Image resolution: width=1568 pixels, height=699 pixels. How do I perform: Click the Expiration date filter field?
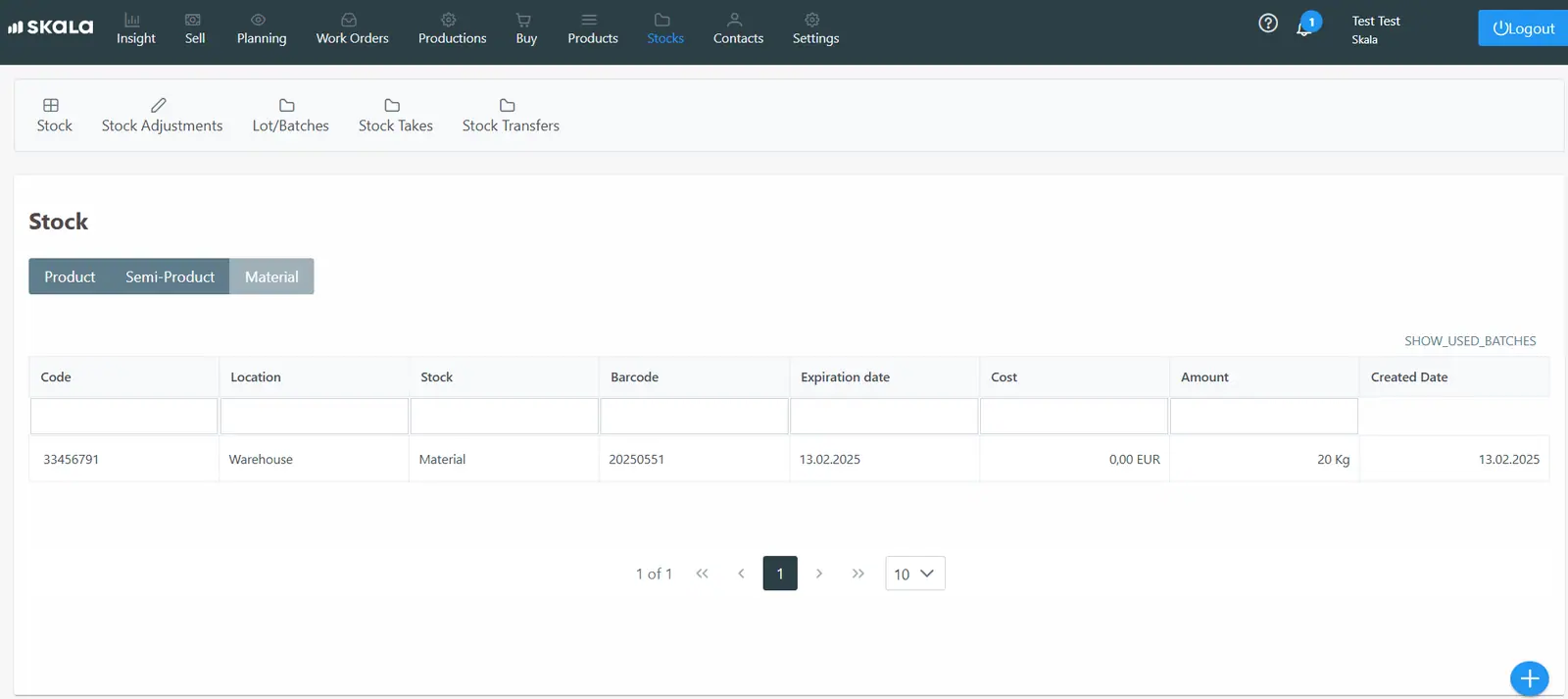pyautogui.click(x=884, y=416)
